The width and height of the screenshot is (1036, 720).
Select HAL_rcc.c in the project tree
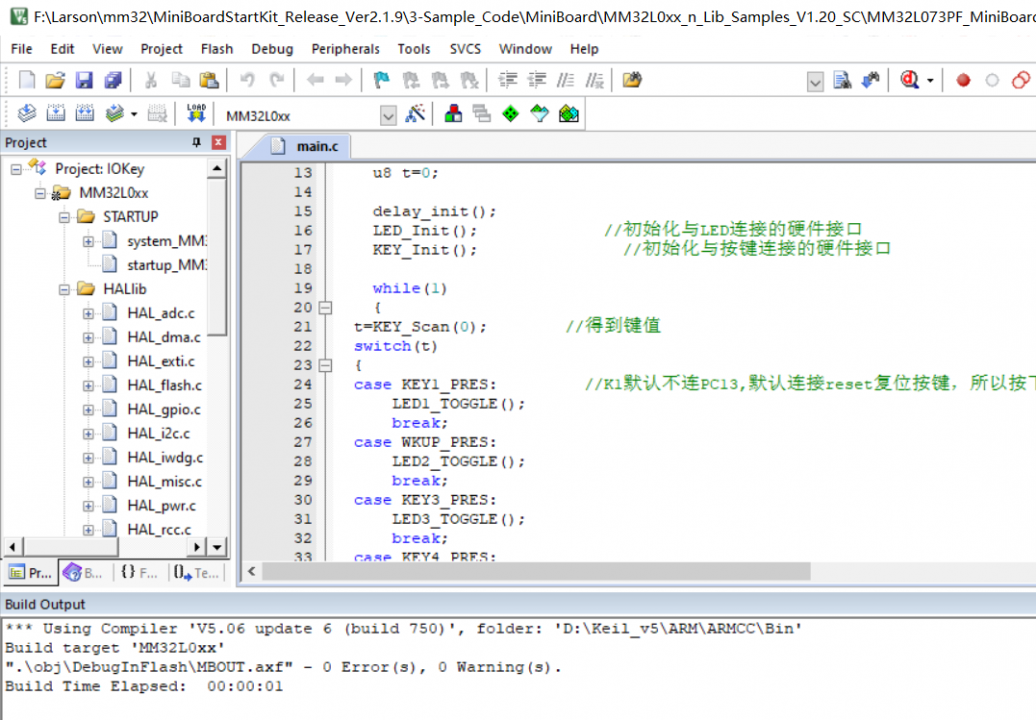click(159, 530)
